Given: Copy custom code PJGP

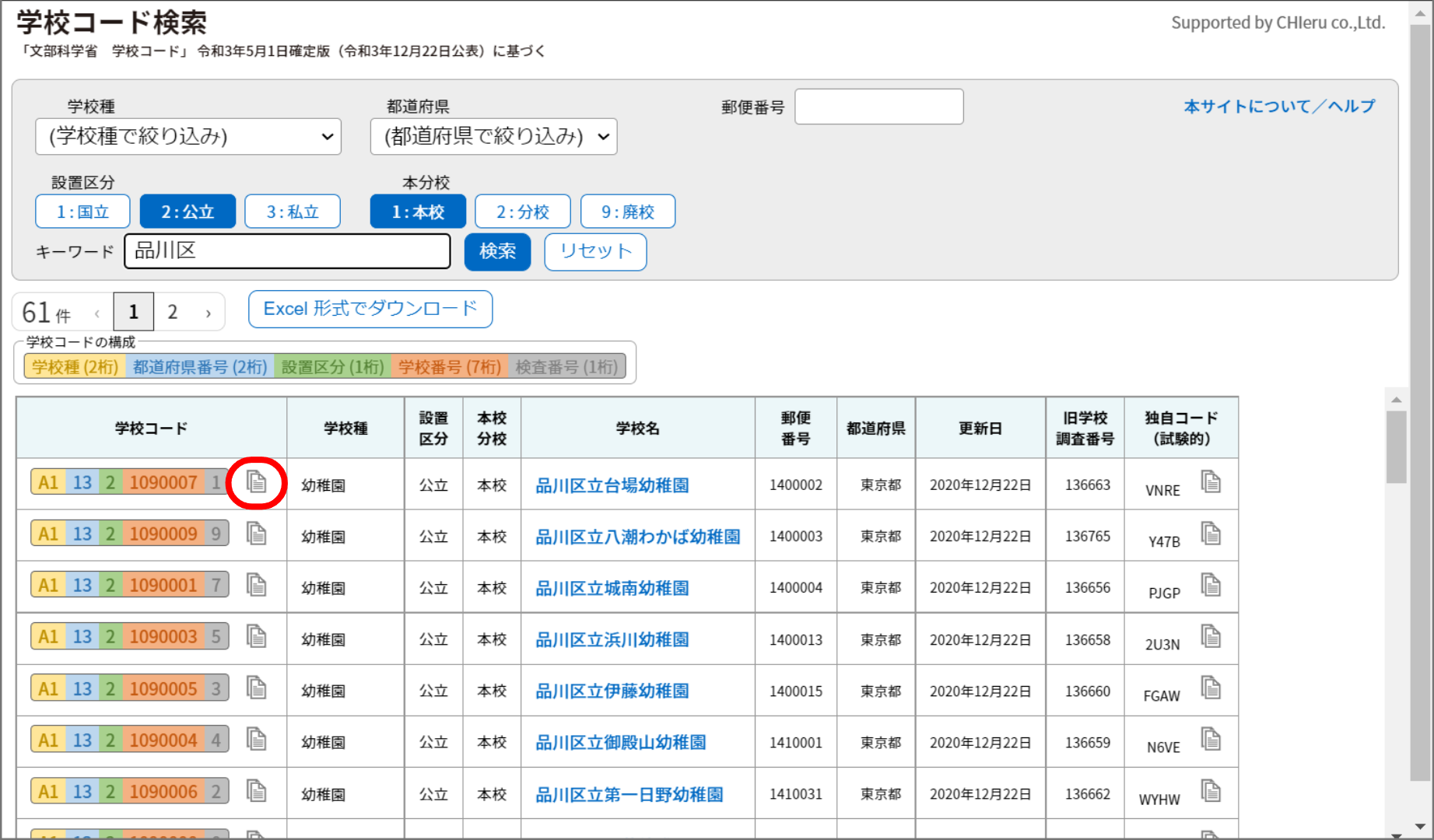Looking at the screenshot, I should (x=1211, y=585).
